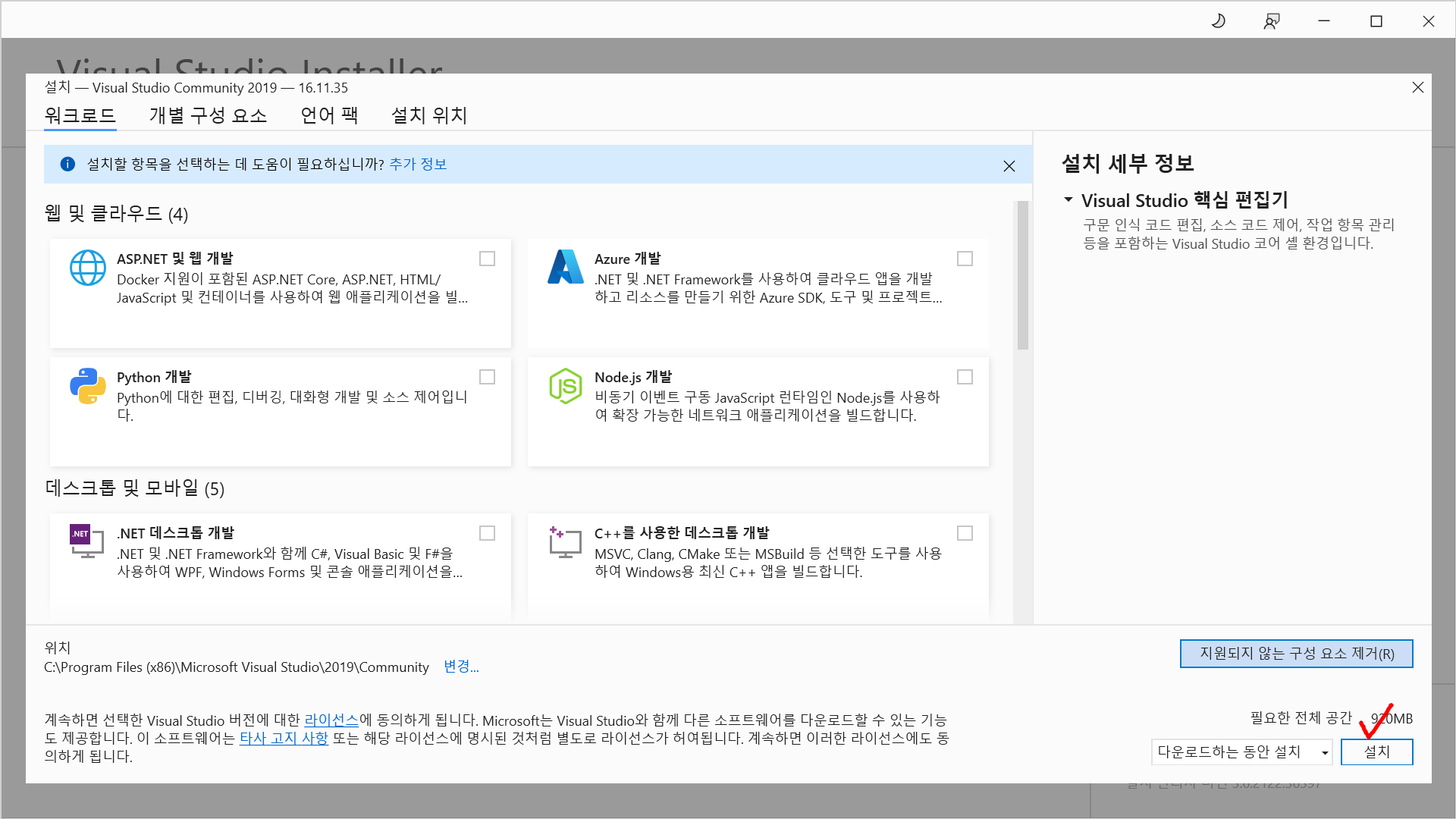
Task: Switch to the 개별 구성 요소 tab
Action: pos(208,115)
